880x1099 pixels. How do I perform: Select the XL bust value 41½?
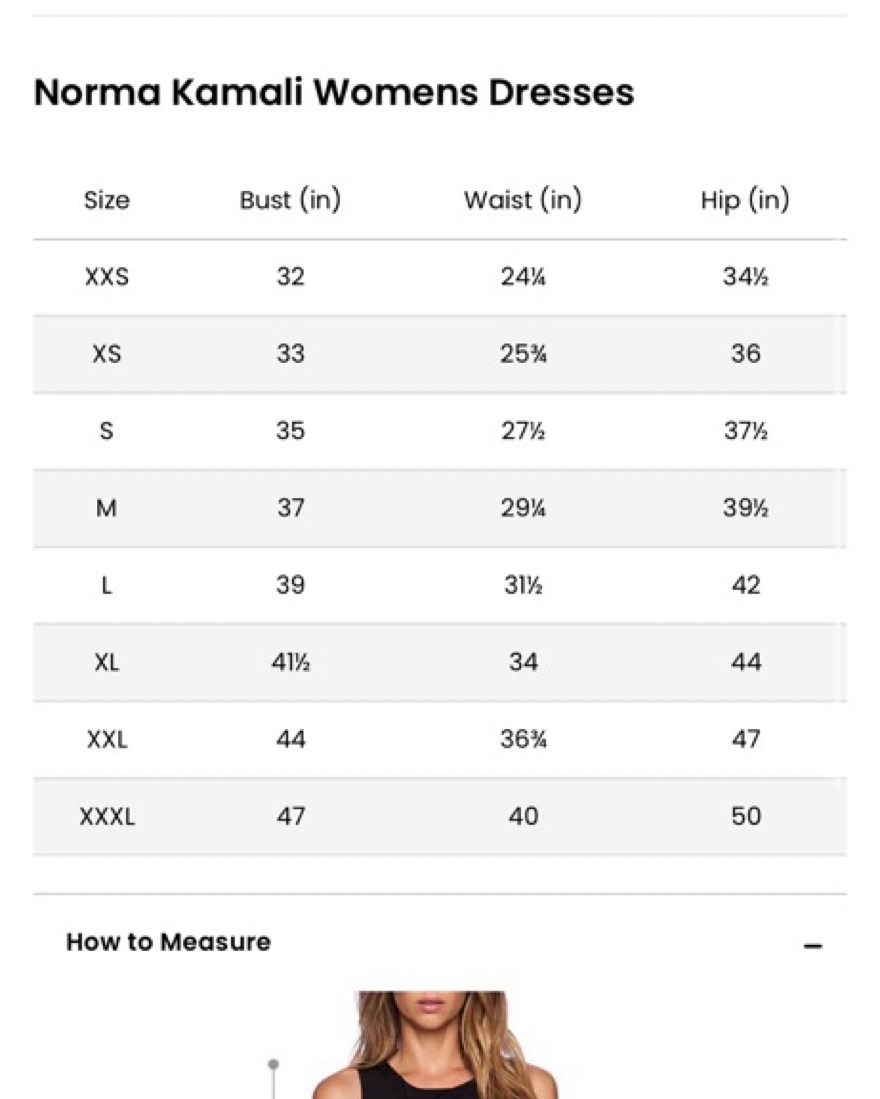pos(291,662)
